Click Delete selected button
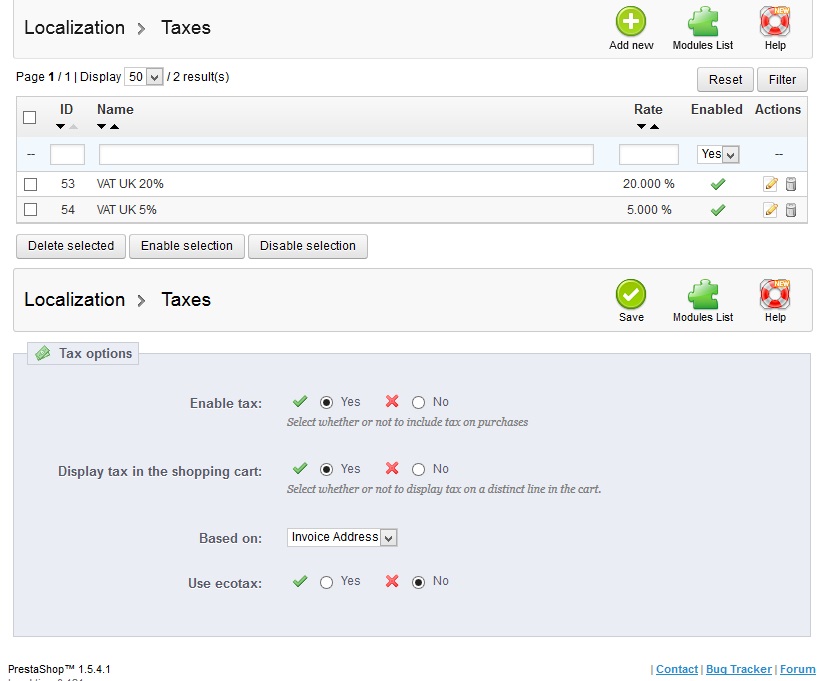The width and height of the screenshot is (825, 681). (x=71, y=246)
